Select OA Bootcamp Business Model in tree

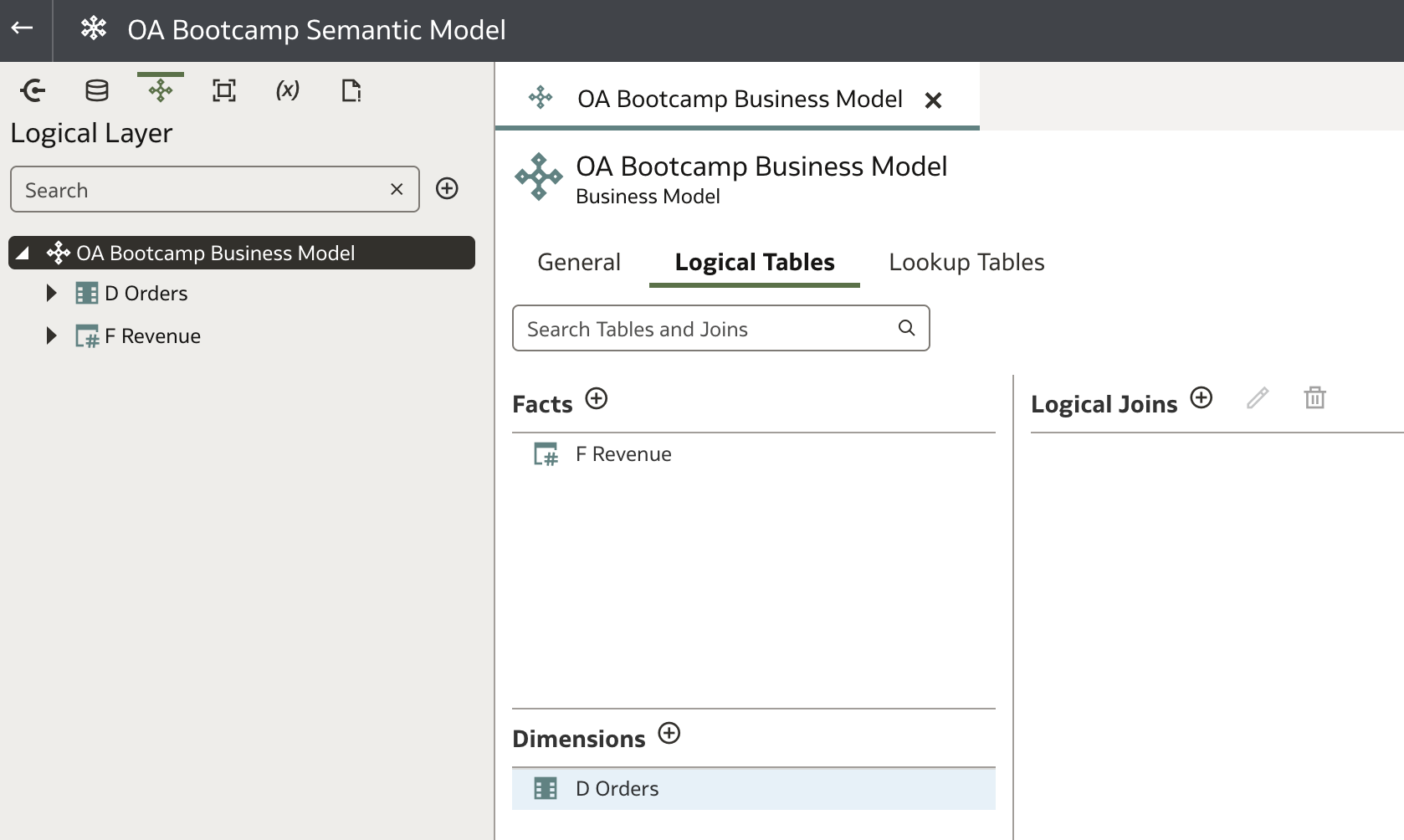[242, 253]
